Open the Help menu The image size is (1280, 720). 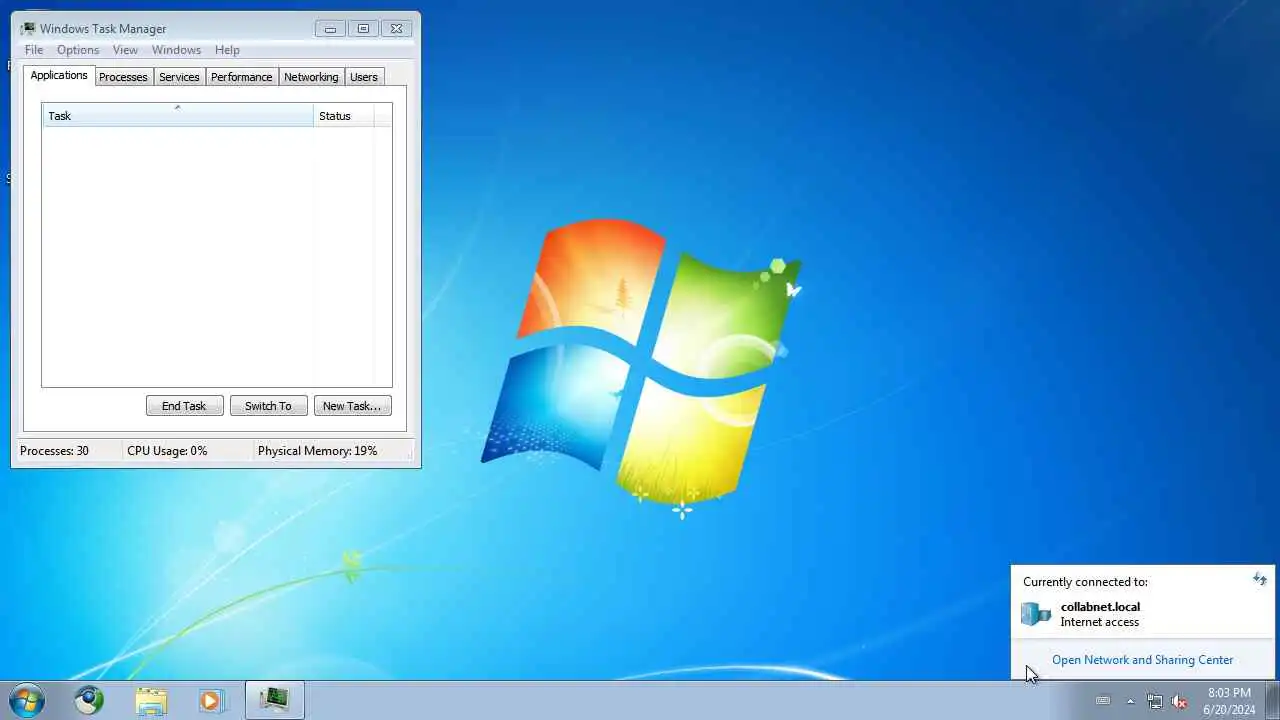point(227,50)
